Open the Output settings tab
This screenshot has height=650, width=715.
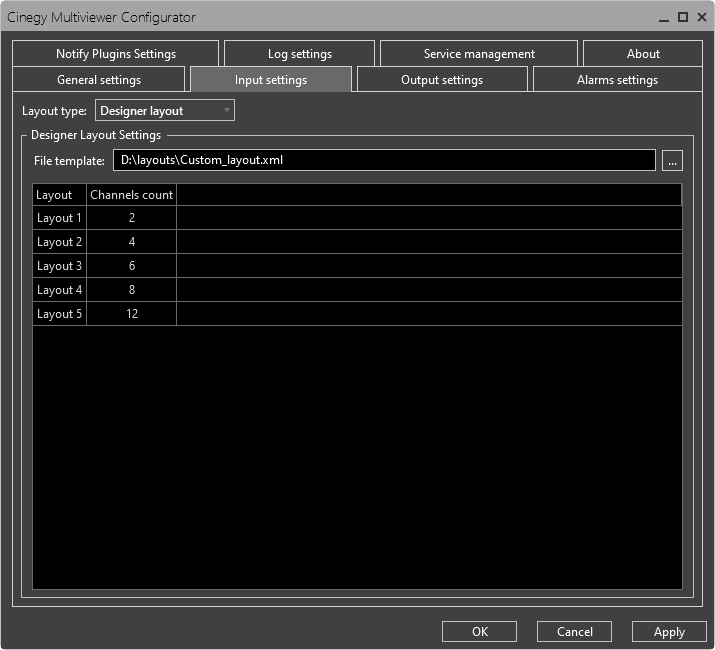pos(442,80)
